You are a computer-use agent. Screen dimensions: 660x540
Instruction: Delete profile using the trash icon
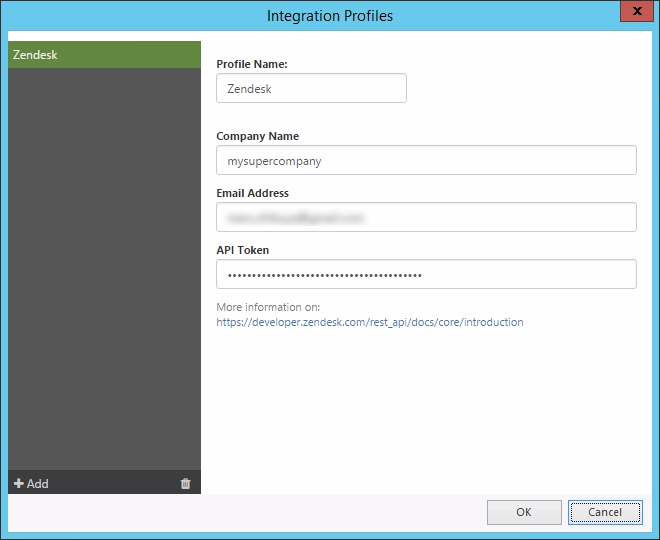click(x=186, y=483)
